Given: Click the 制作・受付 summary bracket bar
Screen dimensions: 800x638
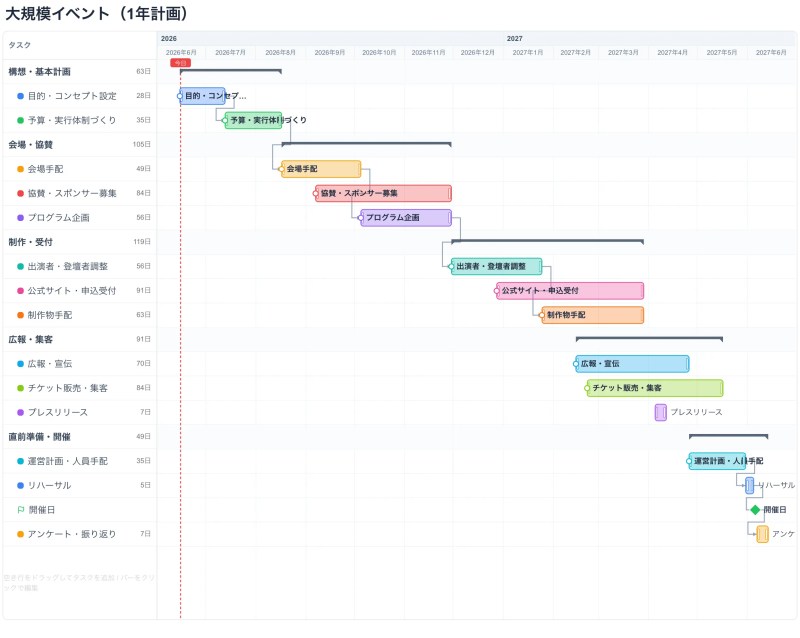Looking at the screenshot, I should click(547, 241).
